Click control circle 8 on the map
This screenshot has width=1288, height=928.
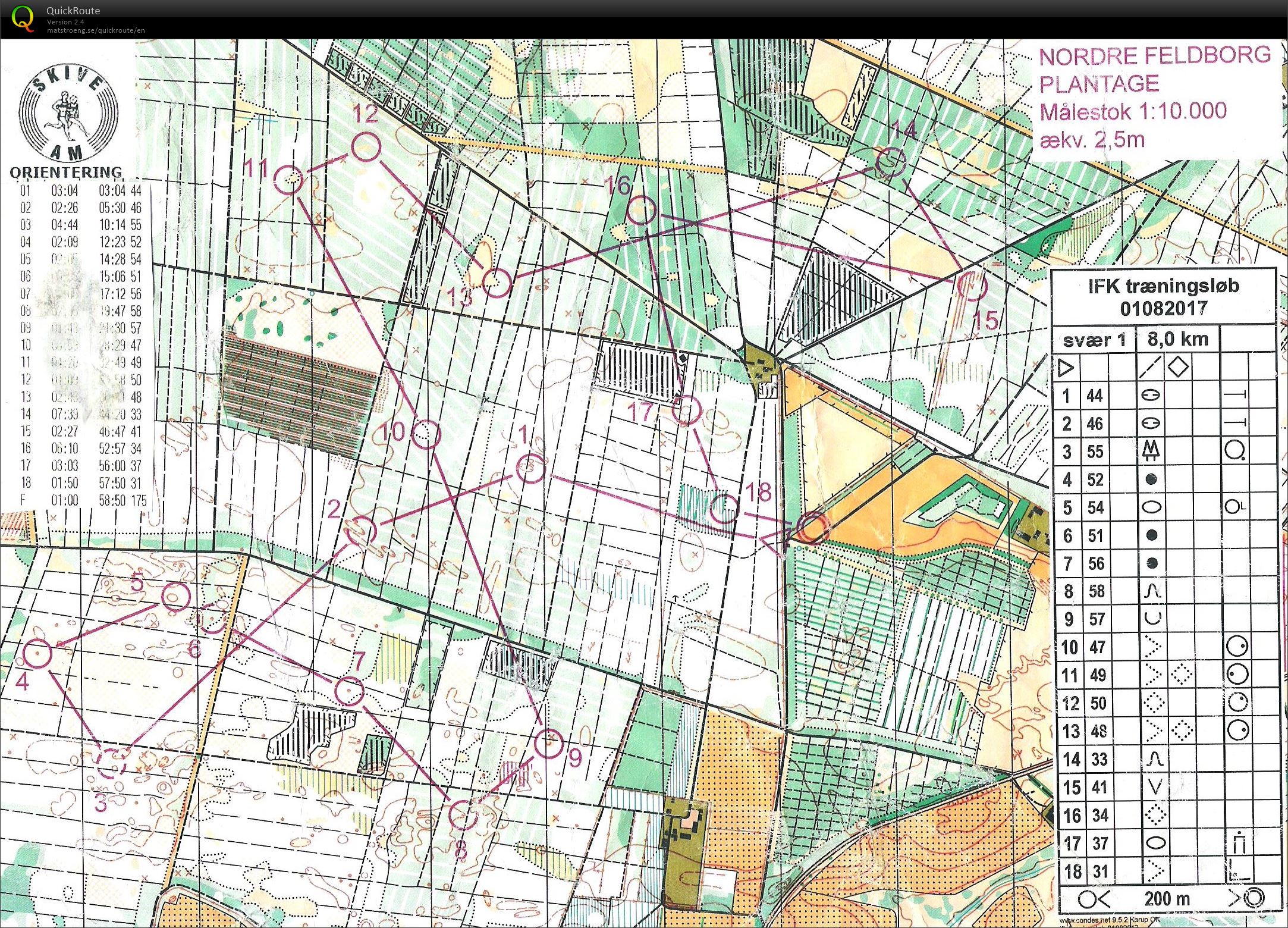pyautogui.click(x=463, y=815)
